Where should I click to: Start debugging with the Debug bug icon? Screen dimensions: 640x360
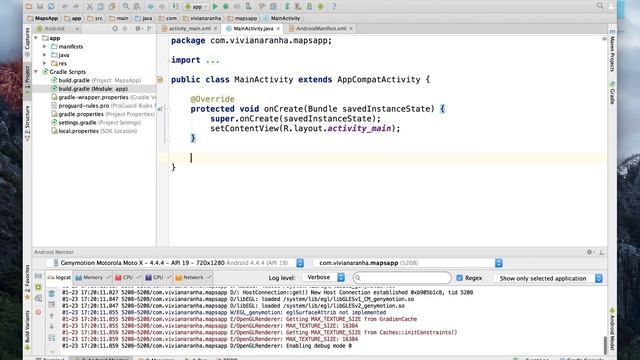(226, 6)
